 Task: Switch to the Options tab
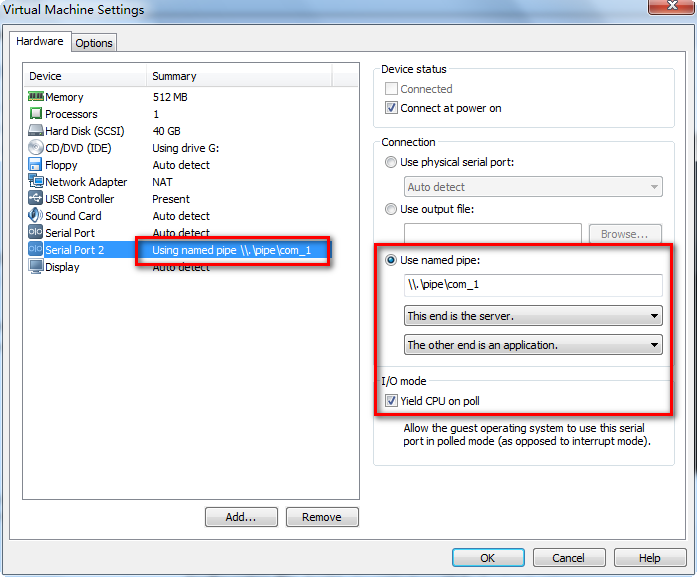[94, 43]
